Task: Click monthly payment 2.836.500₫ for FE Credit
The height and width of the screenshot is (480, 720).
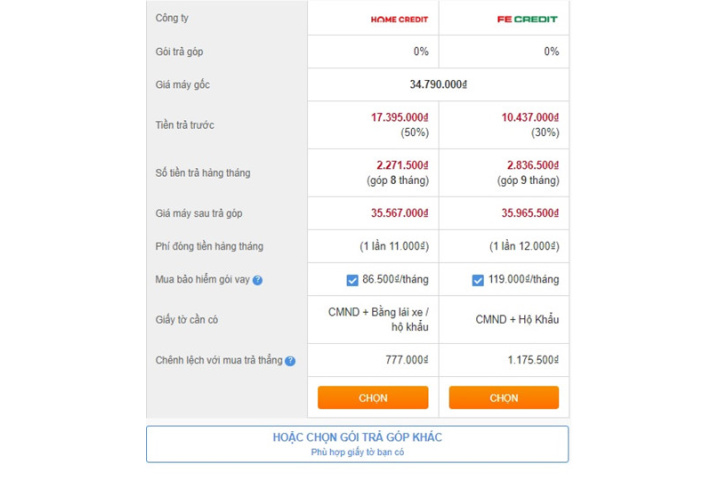Action: coord(533,165)
